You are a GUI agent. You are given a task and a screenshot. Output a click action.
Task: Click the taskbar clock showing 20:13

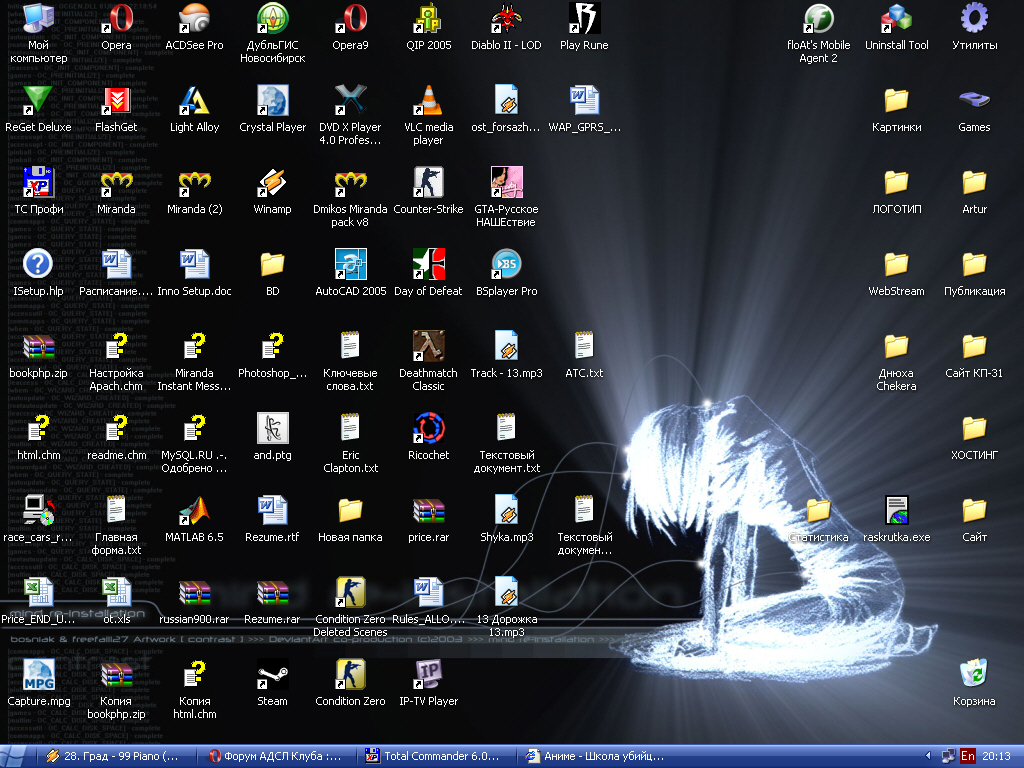tap(998, 756)
